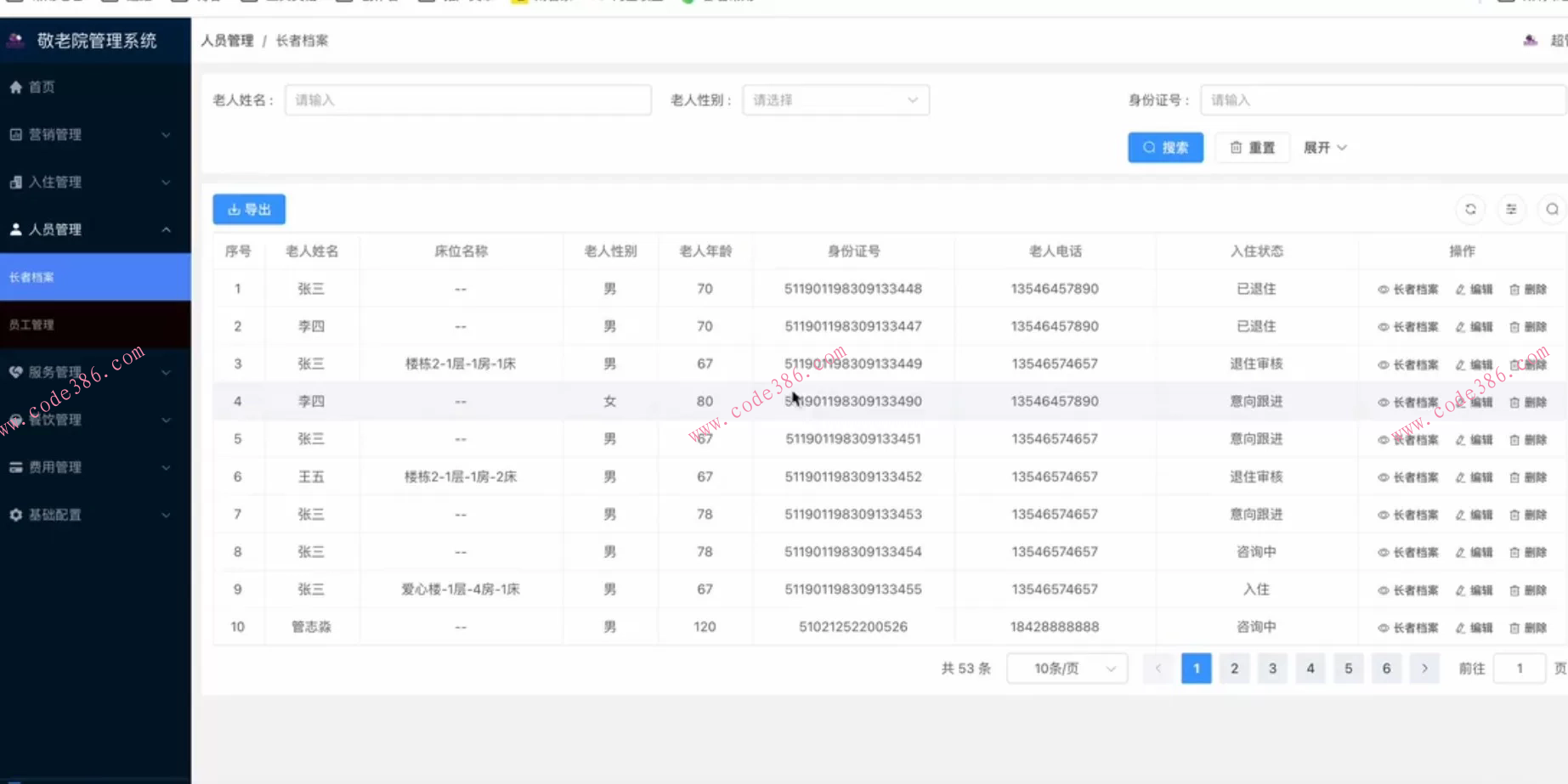Click the admin avatar icon at top right
Image resolution: width=1568 pixels, height=784 pixels.
tap(1530, 39)
